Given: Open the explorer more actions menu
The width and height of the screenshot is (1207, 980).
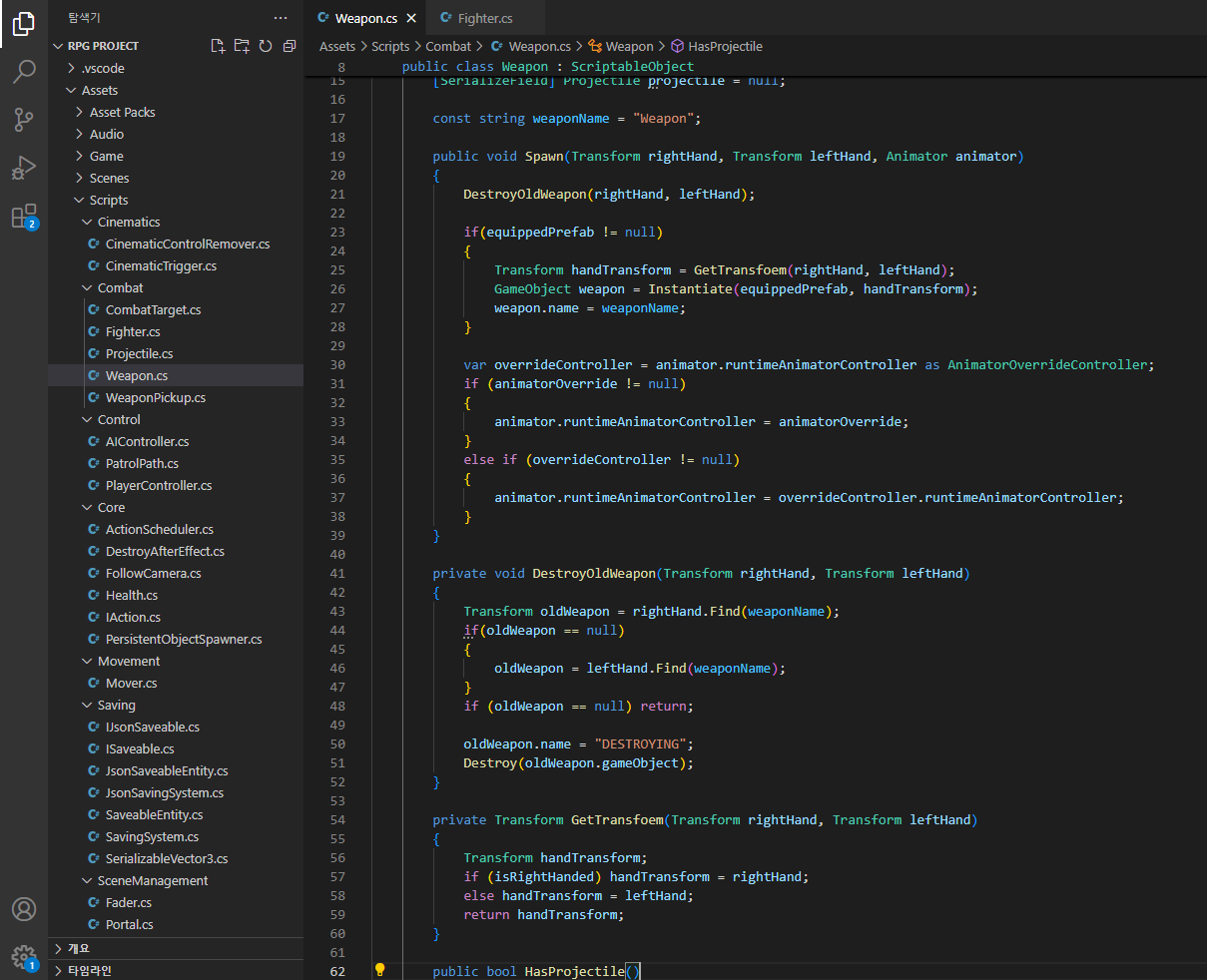Looking at the screenshot, I should pyautogui.click(x=281, y=18).
